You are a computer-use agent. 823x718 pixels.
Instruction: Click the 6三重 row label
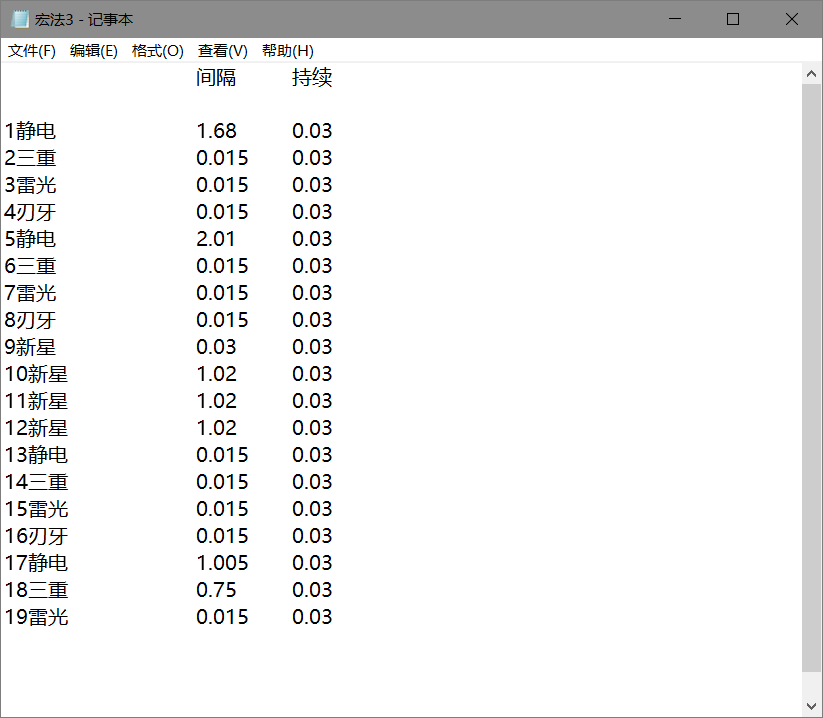[30, 266]
